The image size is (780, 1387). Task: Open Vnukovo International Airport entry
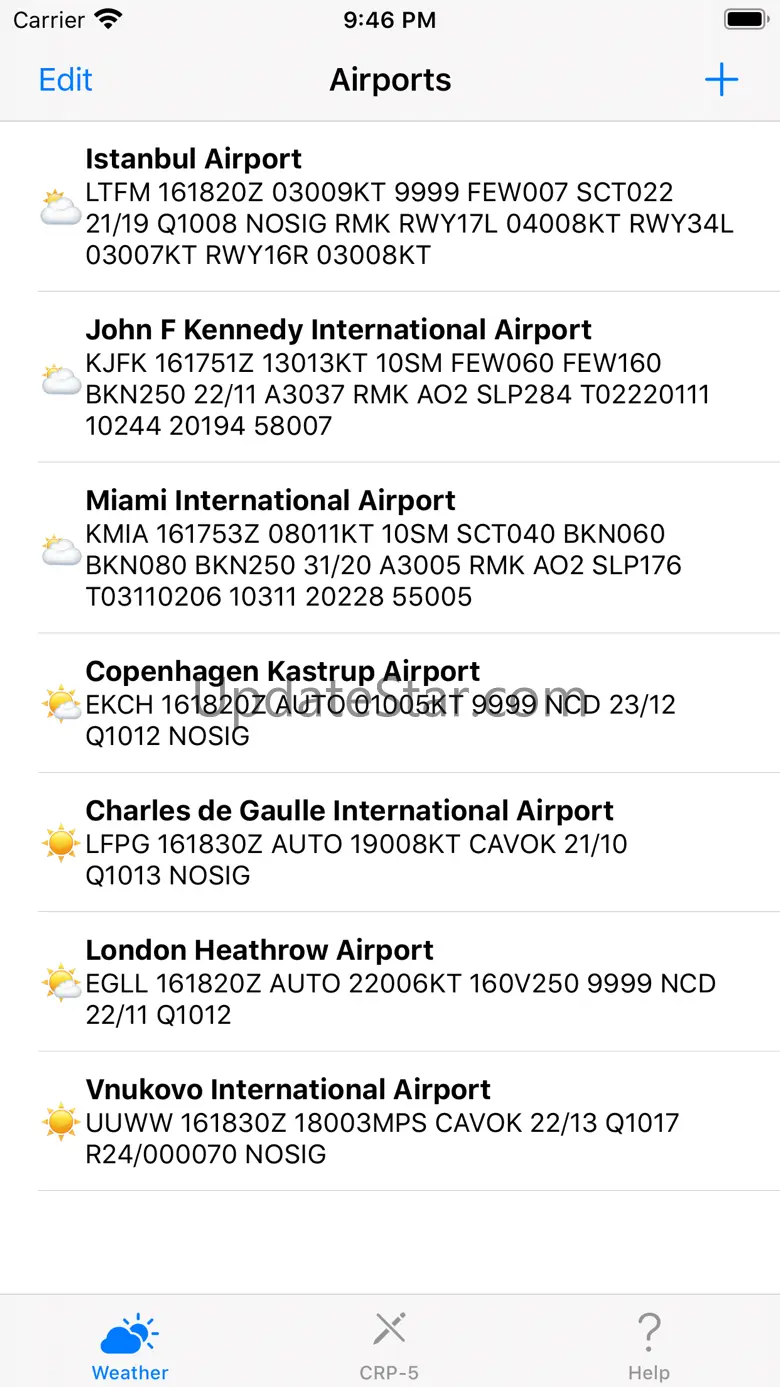[390, 1122]
